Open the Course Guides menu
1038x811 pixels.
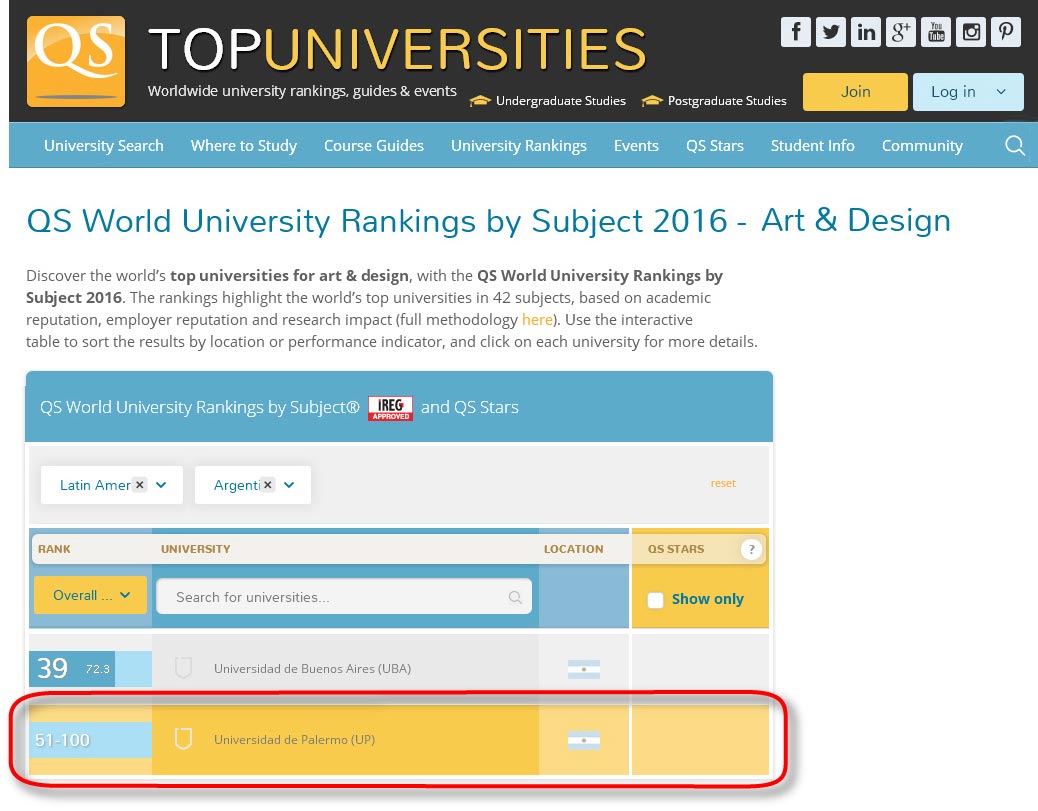tap(374, 146)
